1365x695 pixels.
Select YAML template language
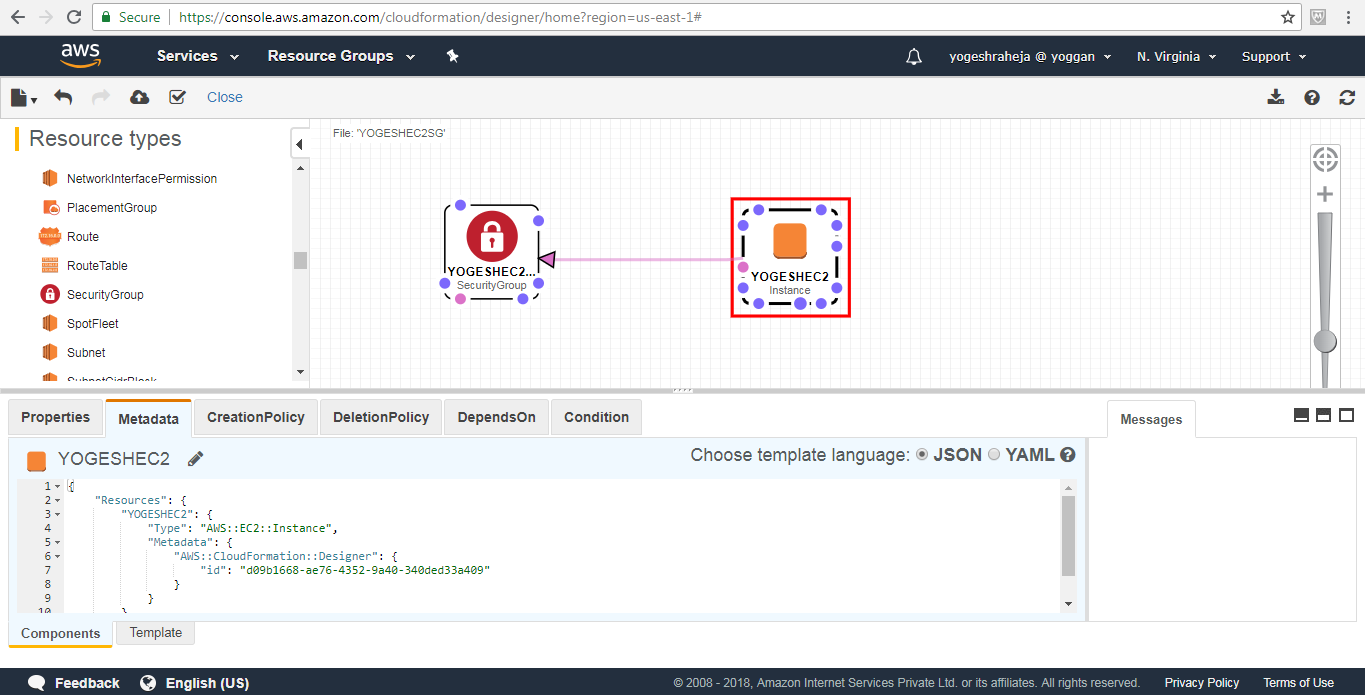[x=994, y=455]
